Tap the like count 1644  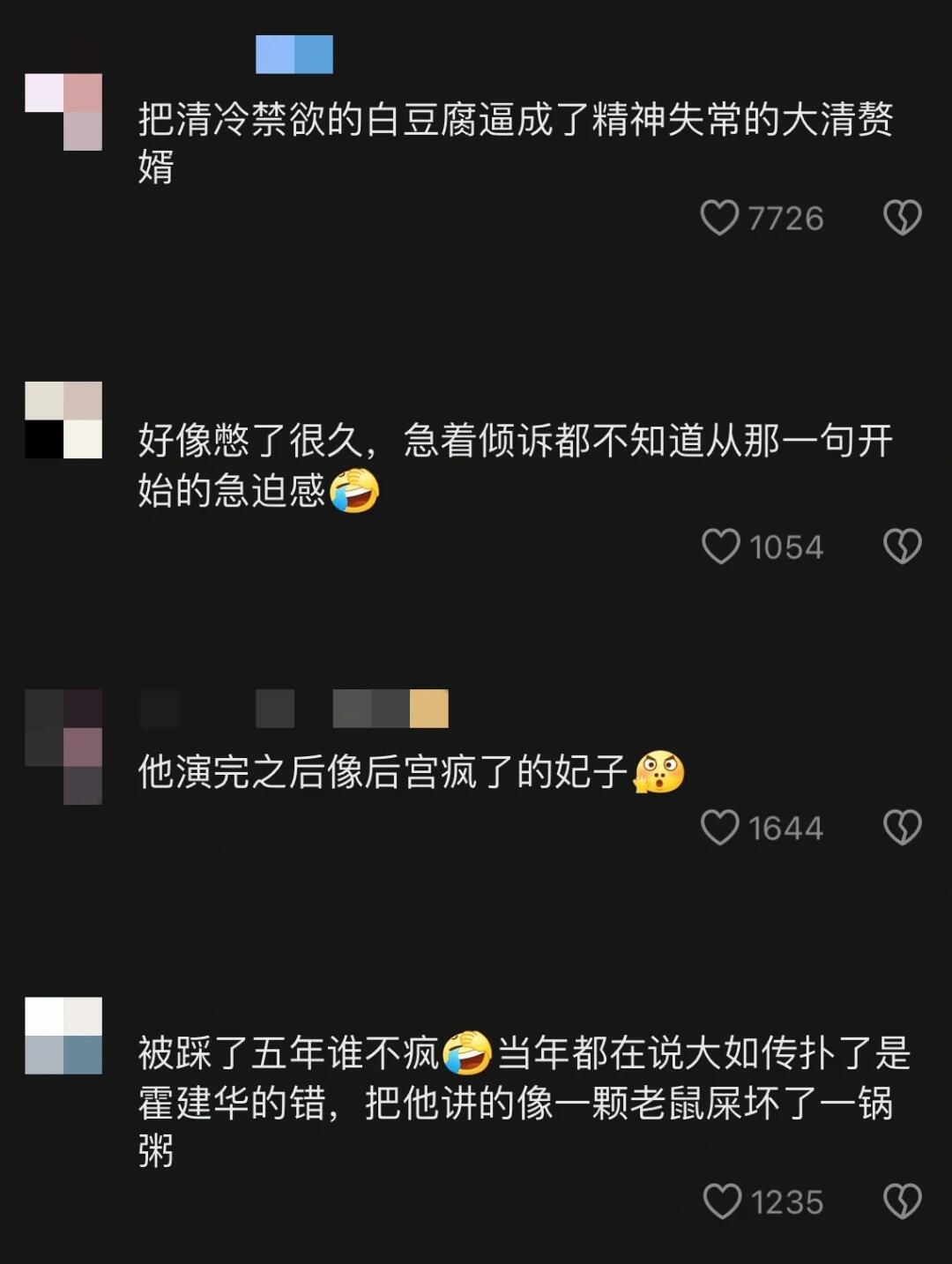(785, 829)
